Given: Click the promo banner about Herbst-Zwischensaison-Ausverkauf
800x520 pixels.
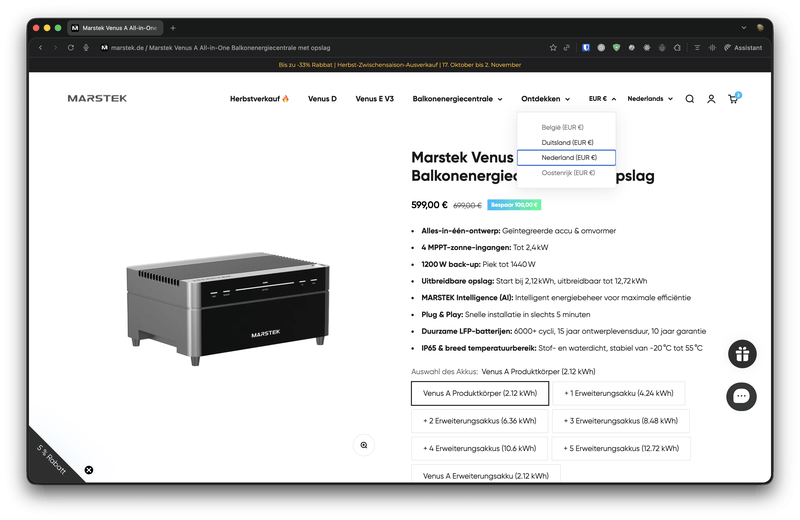Looking at the screenshot, I should tap(399, 65).
